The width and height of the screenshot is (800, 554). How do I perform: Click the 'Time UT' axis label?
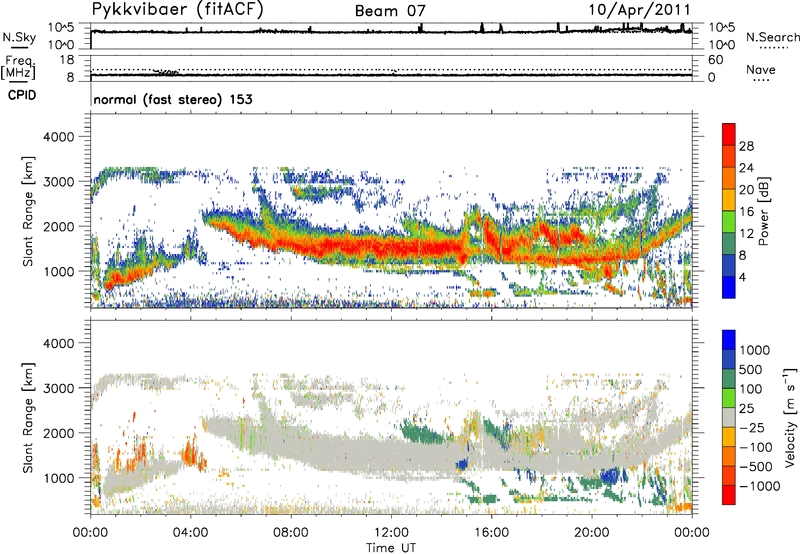[391, 548]
